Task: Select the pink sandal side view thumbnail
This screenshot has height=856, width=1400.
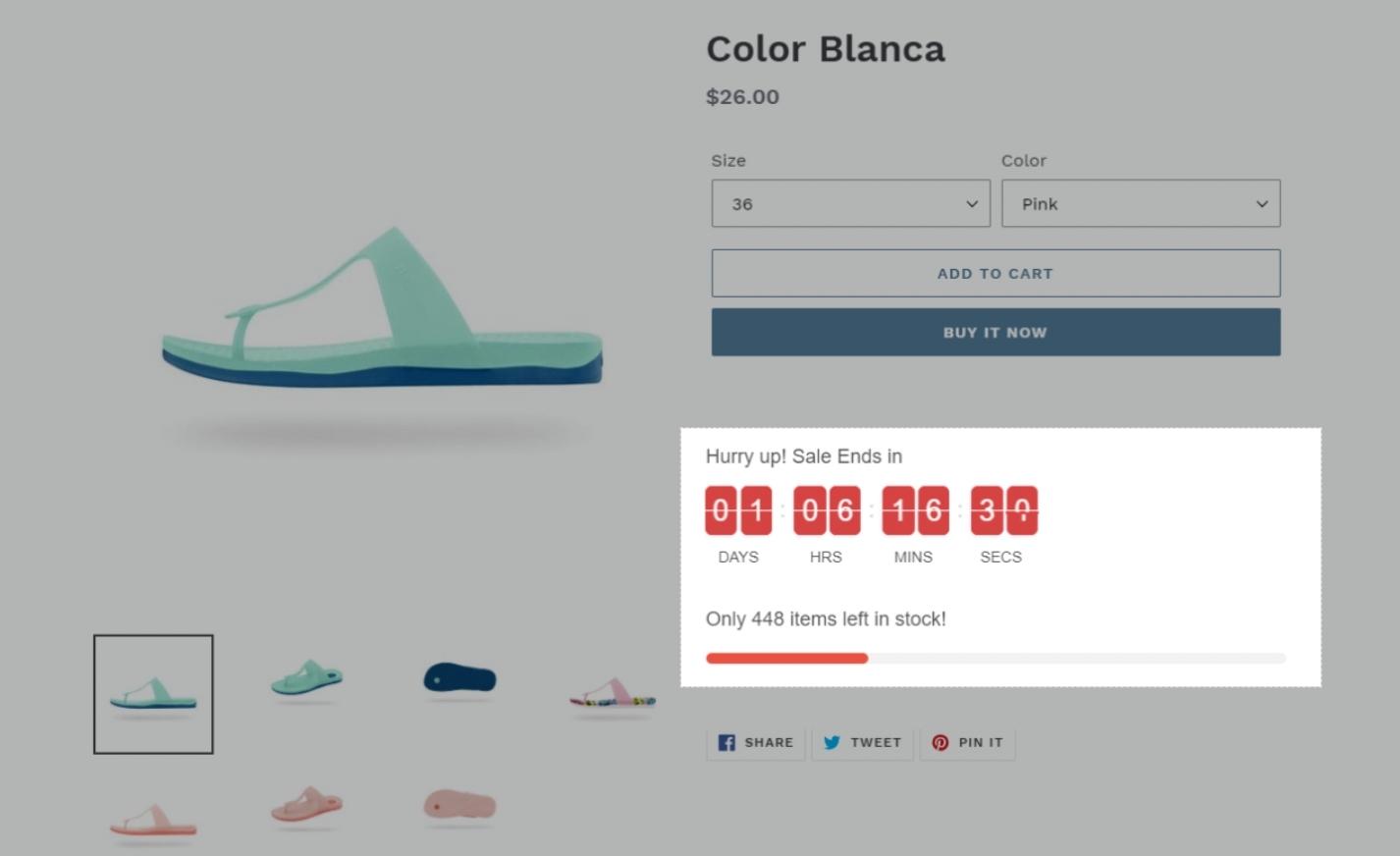Action: click(x=153, y=820)
